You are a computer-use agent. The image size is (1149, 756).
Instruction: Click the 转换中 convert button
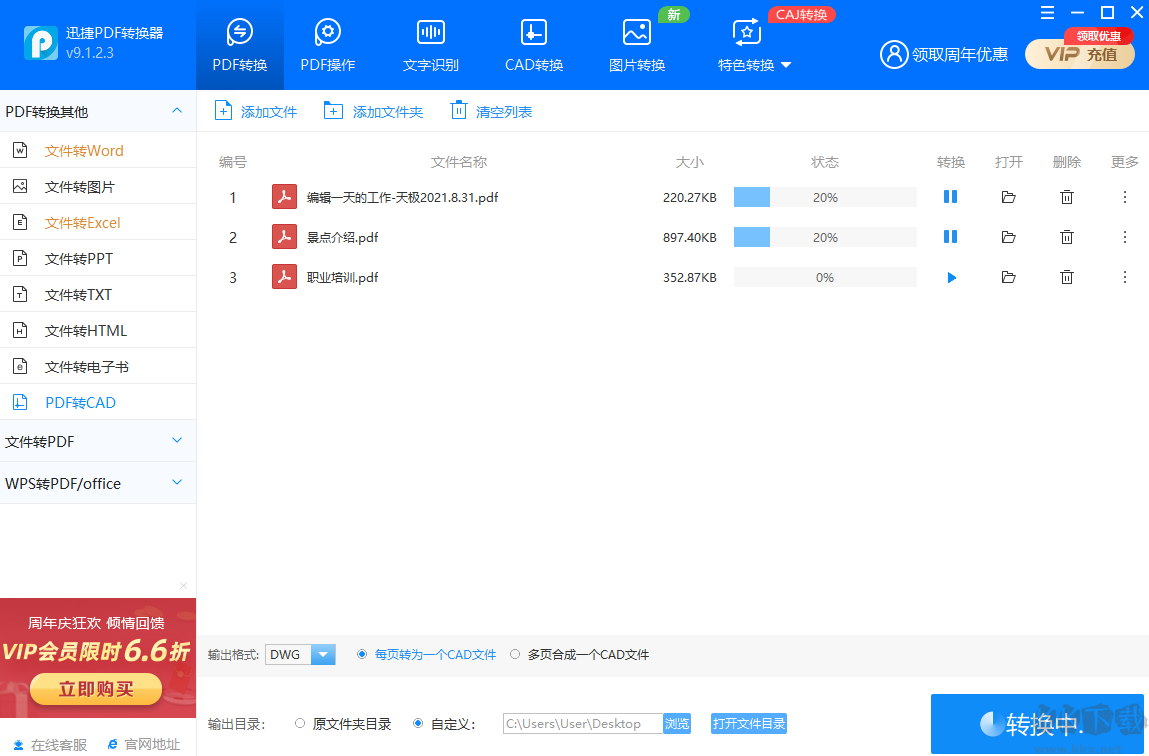tap(1037, 724)
